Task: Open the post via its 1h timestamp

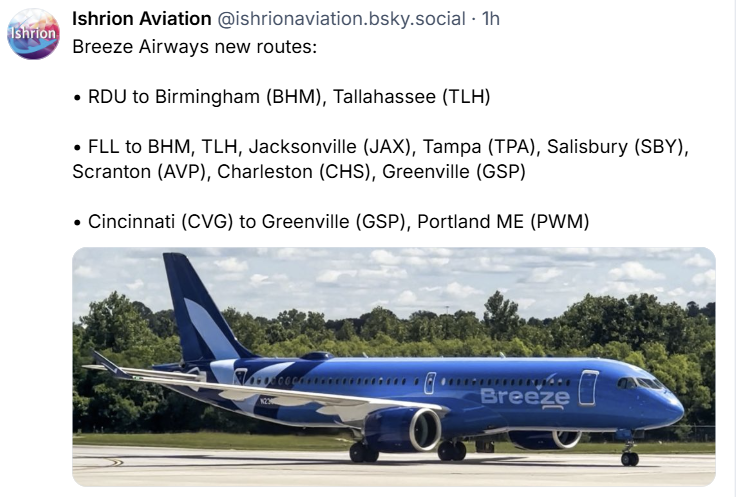Action: coord(491,19)
